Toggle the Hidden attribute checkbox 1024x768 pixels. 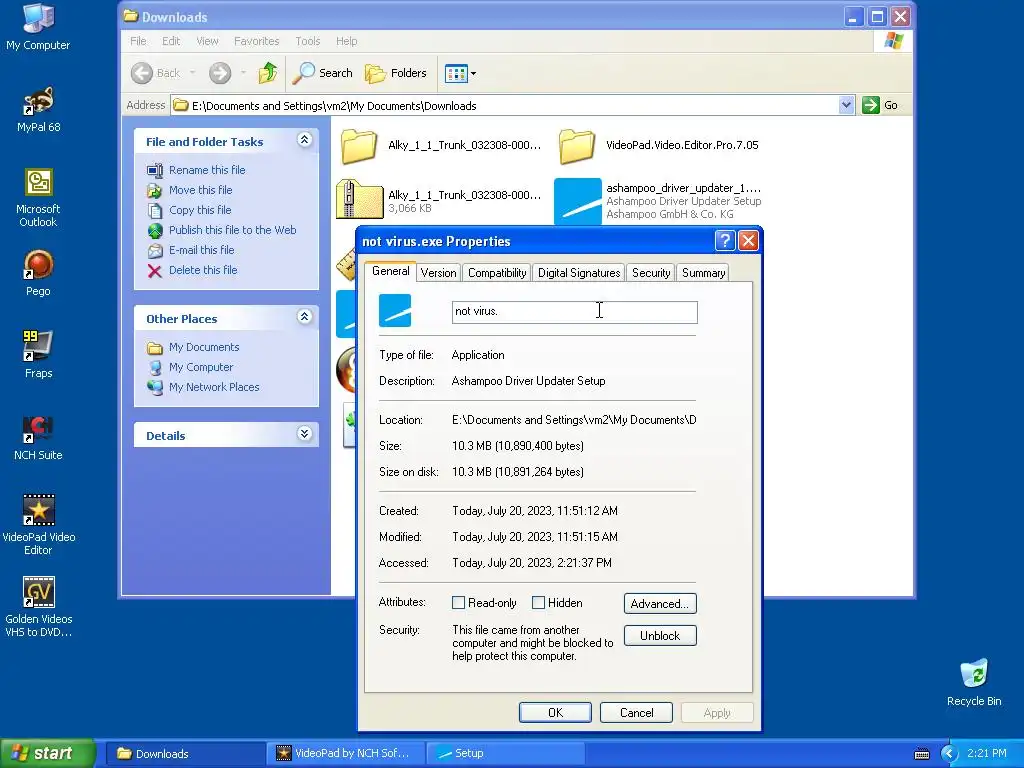[x=538, y=603]
